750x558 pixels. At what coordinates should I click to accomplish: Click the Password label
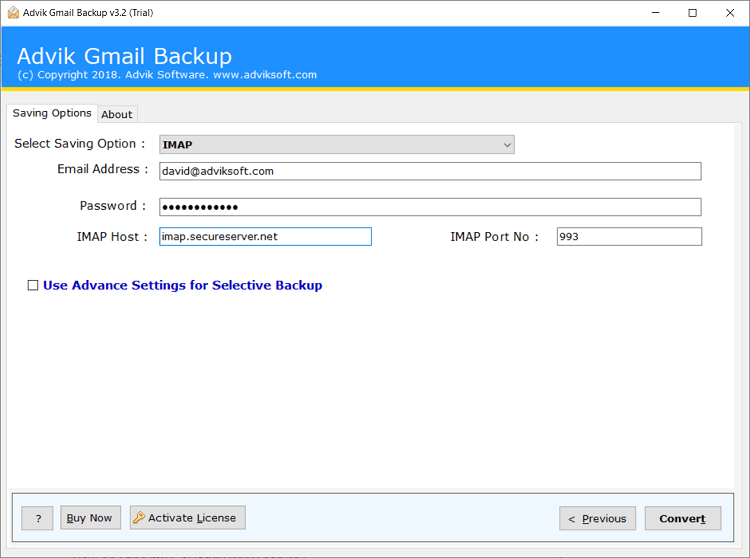pyautogui.click(x=112, y=206)
